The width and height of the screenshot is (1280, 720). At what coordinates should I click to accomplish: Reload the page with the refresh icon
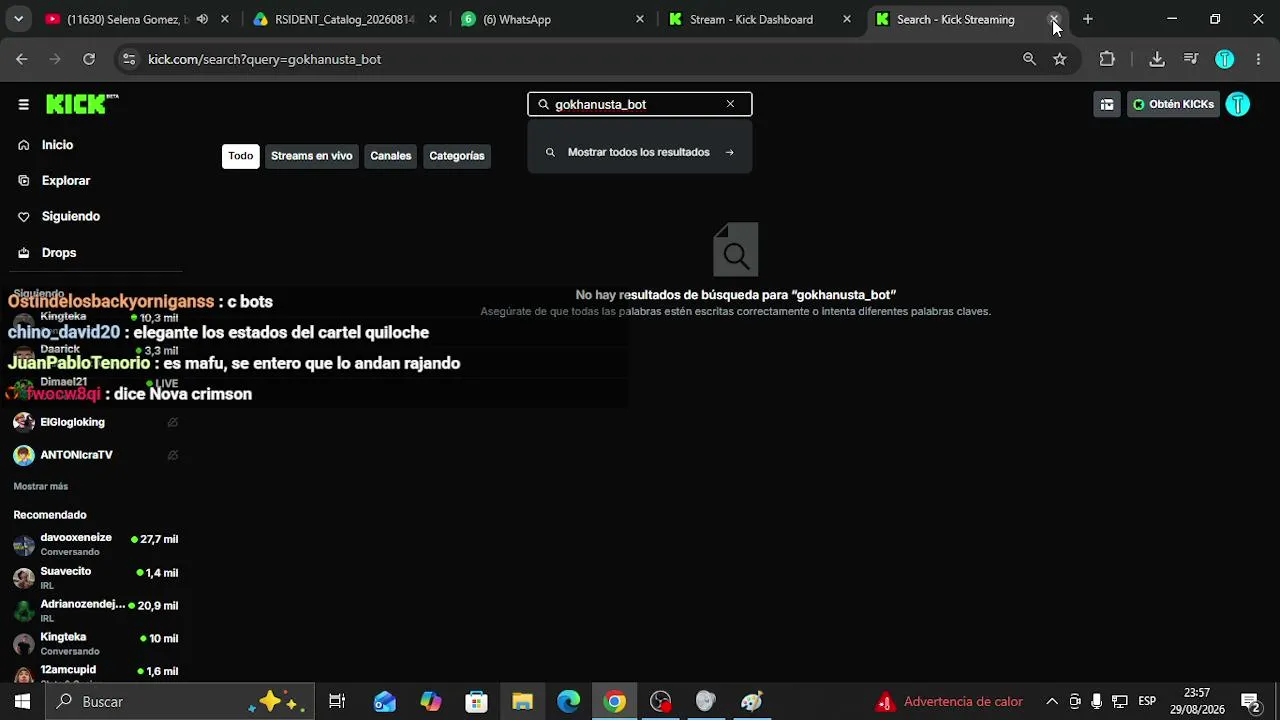click(89, 59)
